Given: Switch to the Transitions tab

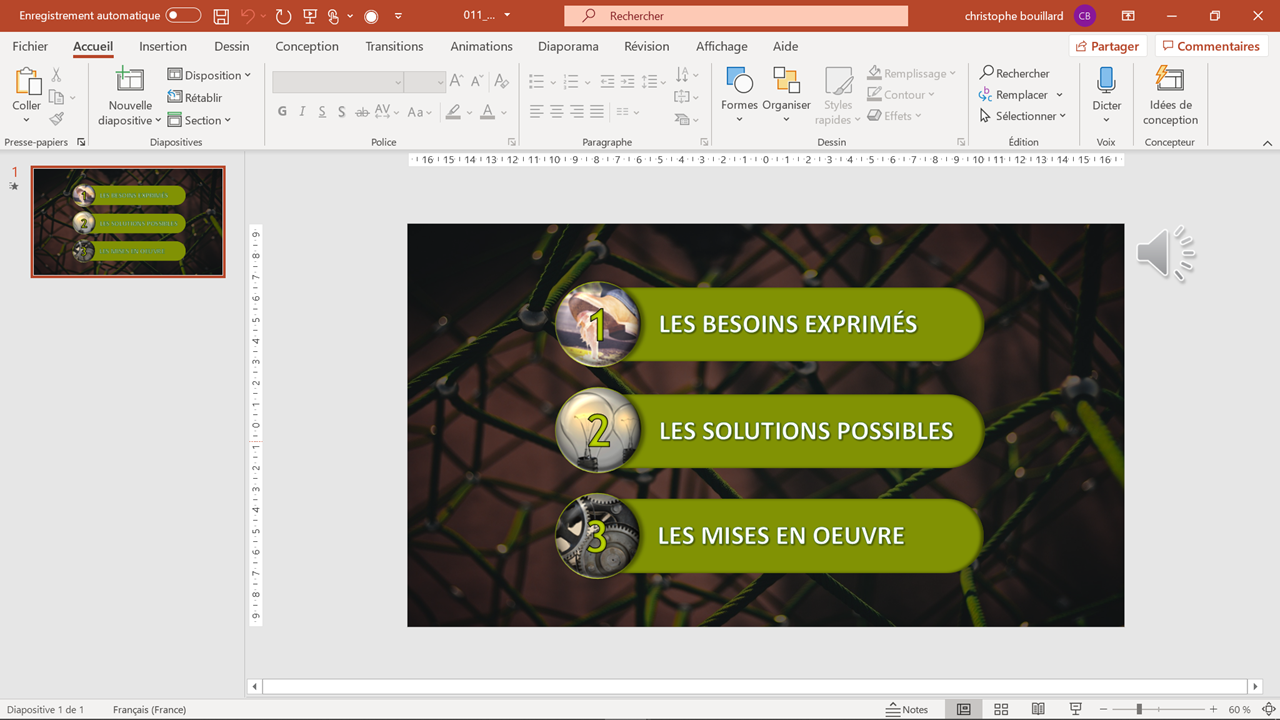Looking at the screenshot, I should pos(394,46).
